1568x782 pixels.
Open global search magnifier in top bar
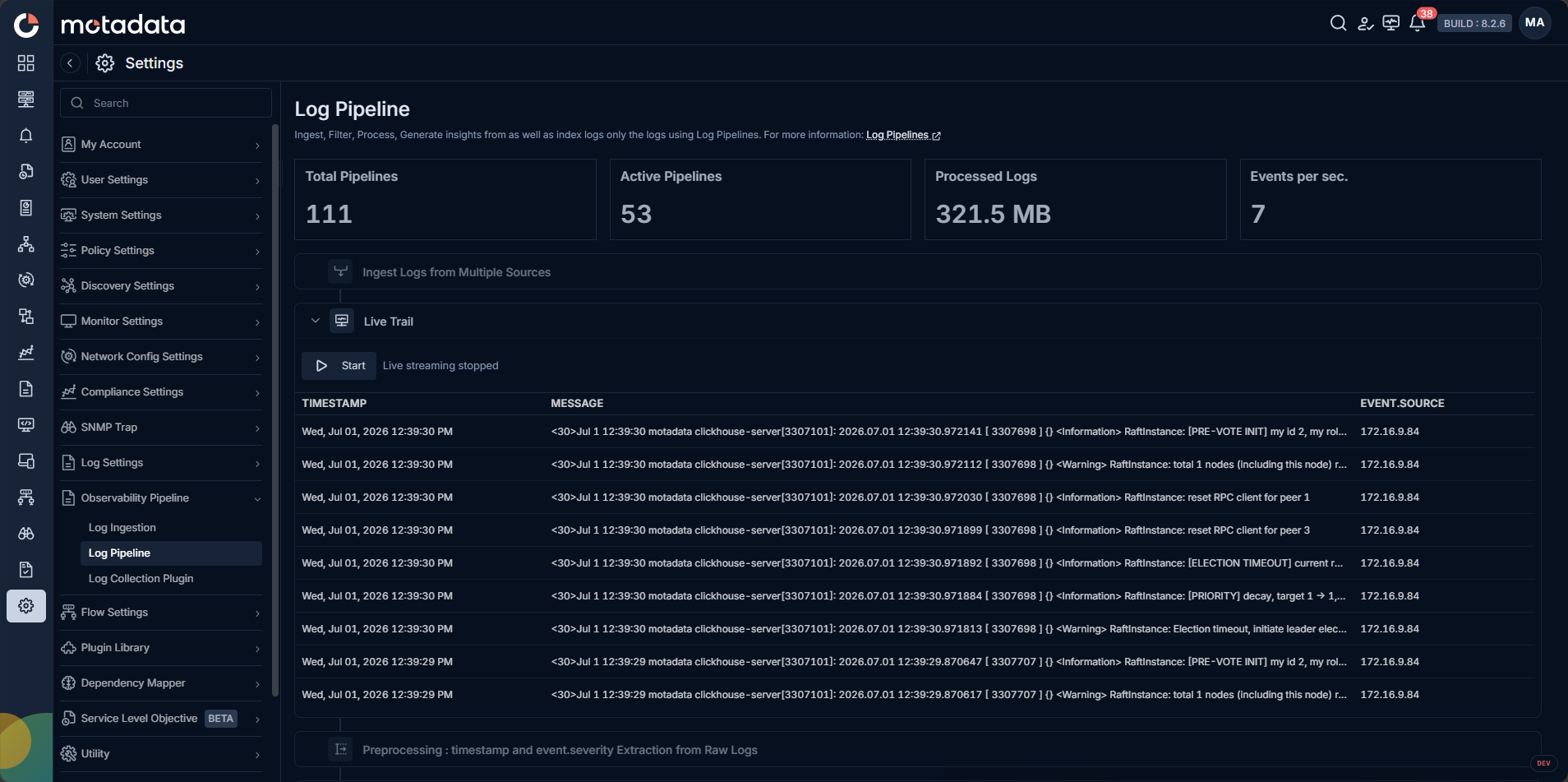pos(1338,23)
